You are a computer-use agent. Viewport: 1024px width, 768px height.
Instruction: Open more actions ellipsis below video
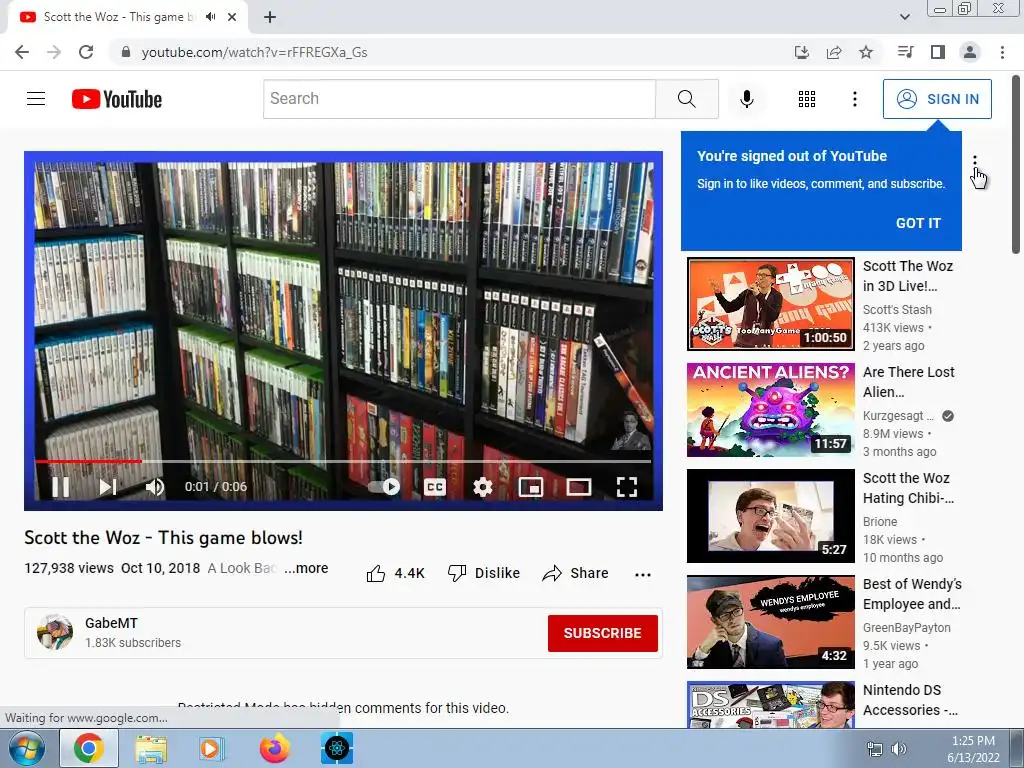[x=643, y=574]
